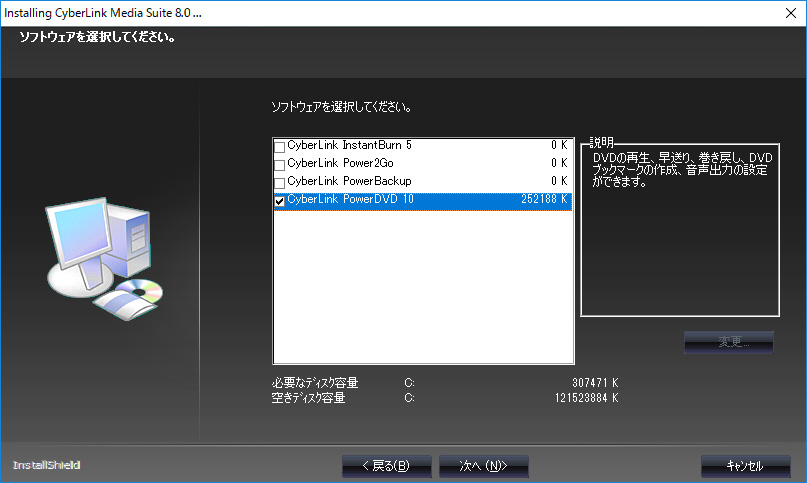Click the InstallShield logo text
This screenshot has width=807, height=483.
click(46, 465)
